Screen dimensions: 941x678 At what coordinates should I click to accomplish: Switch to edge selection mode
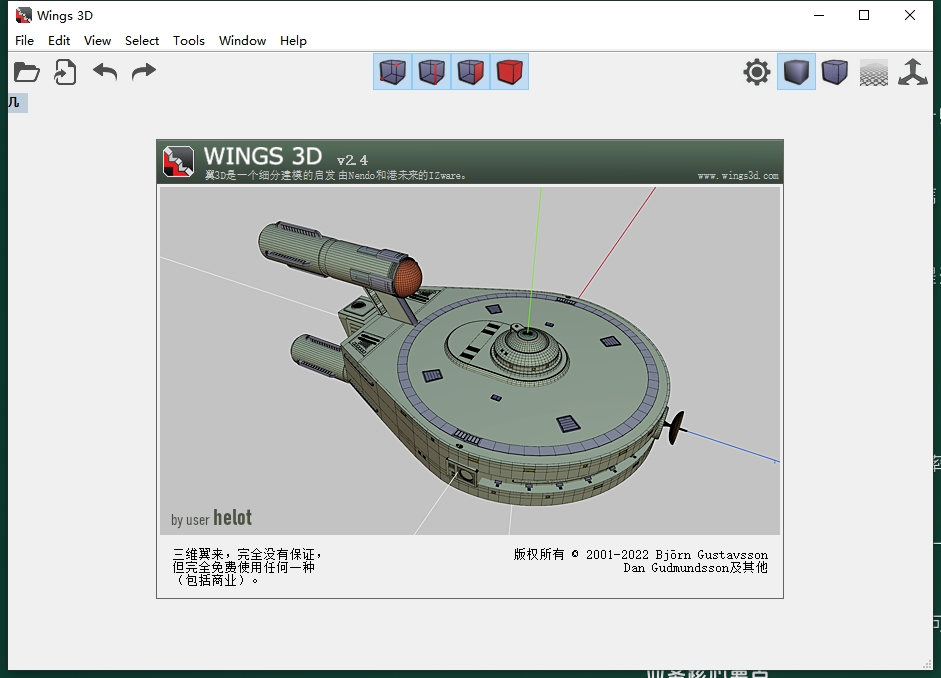(x=431, y=71)
